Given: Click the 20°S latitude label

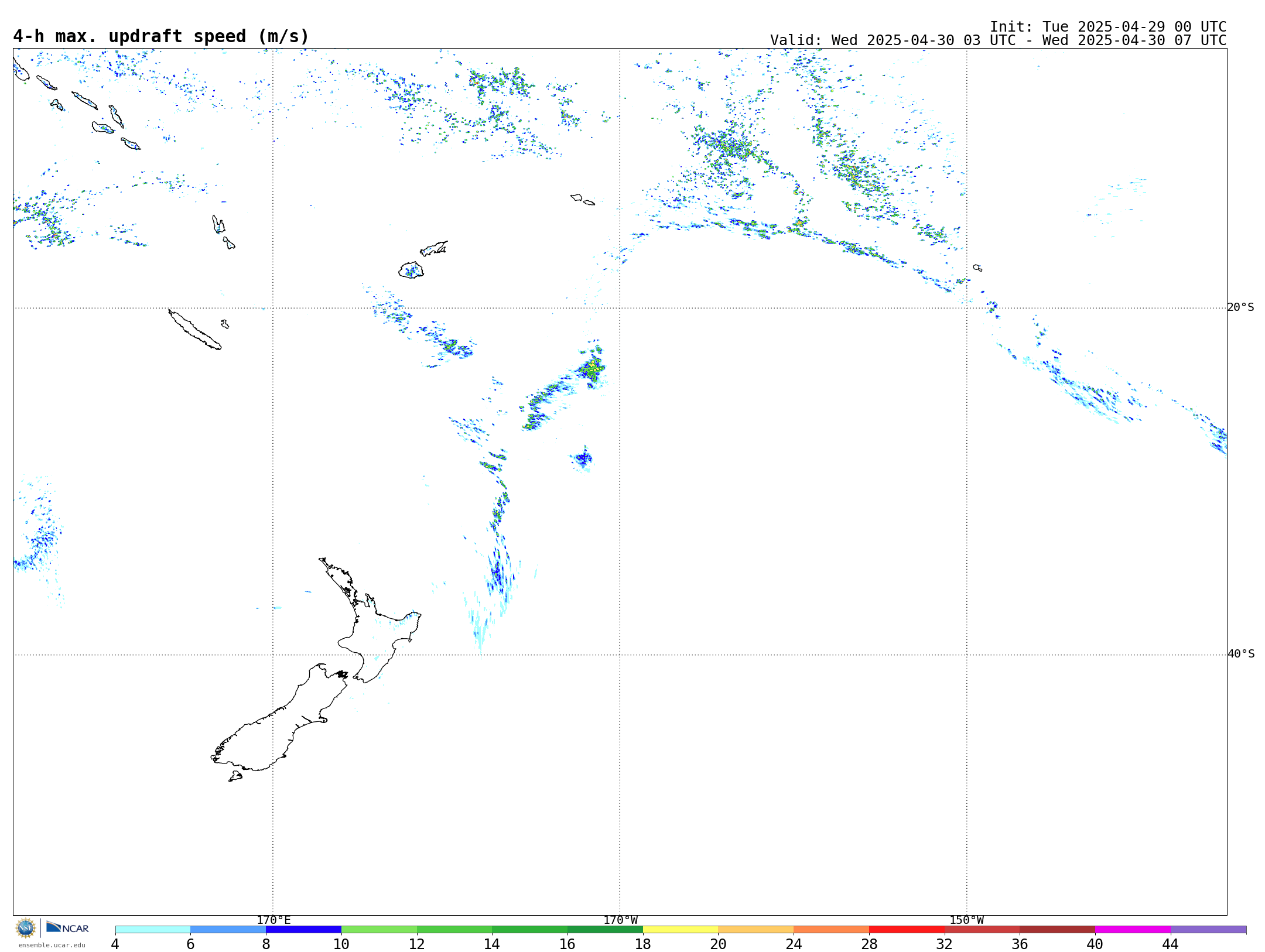Looking at the screenshot, I should pos(1241,307).
